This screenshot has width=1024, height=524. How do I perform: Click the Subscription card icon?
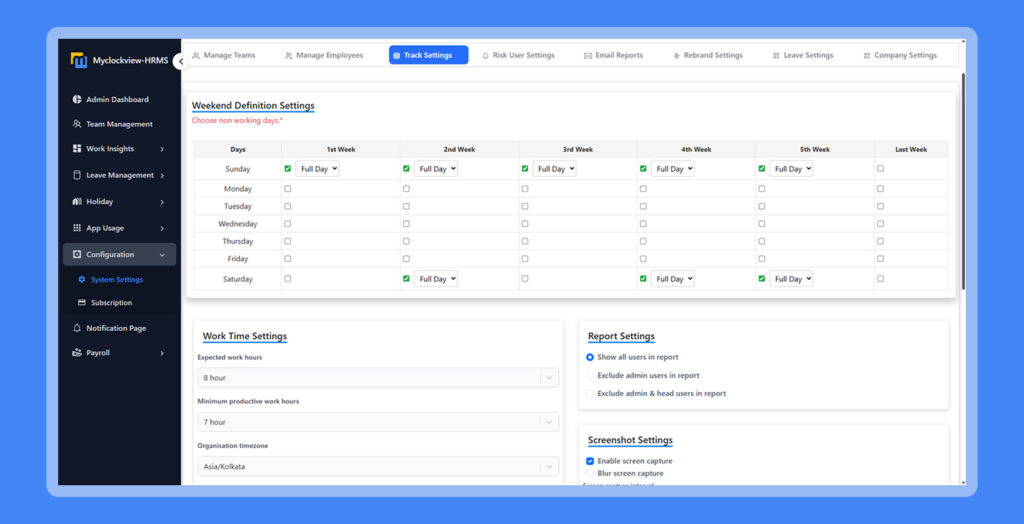coord(82,303)
